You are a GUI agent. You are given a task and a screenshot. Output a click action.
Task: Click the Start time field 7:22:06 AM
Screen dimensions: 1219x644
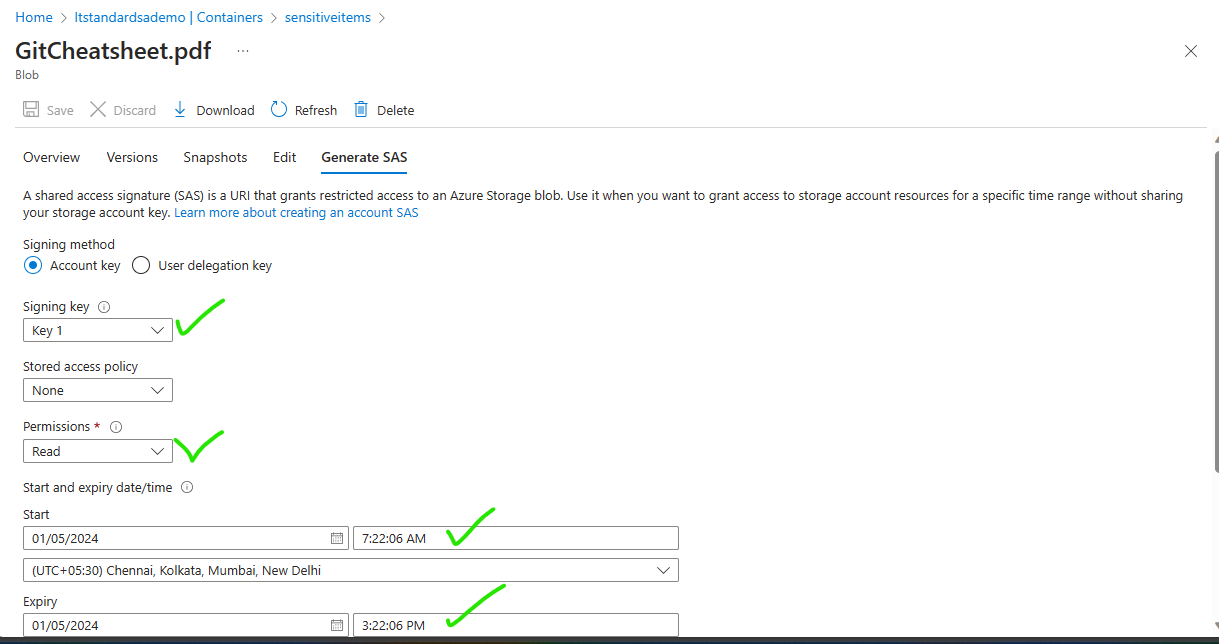516,538
